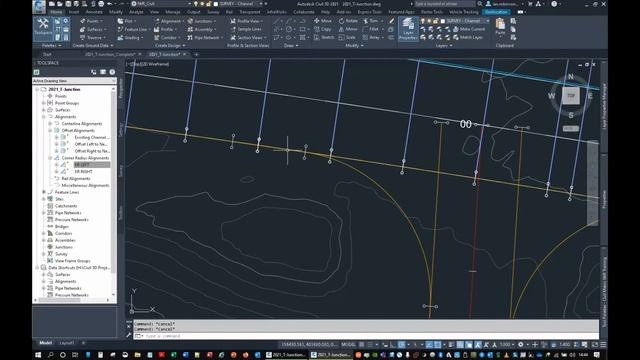Click the Type a command input field
The height and width of the screenshot is (360, 640).
(367, 336)
